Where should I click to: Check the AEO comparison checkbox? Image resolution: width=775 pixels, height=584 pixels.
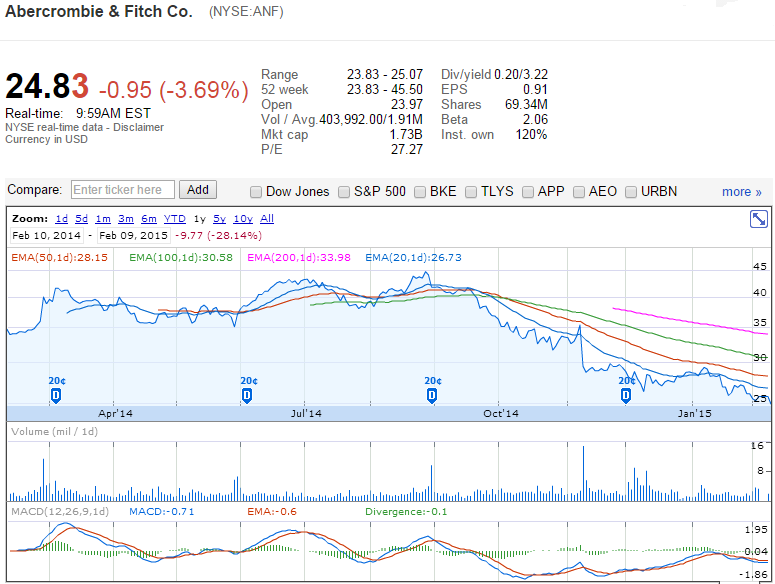pos(579,192)
